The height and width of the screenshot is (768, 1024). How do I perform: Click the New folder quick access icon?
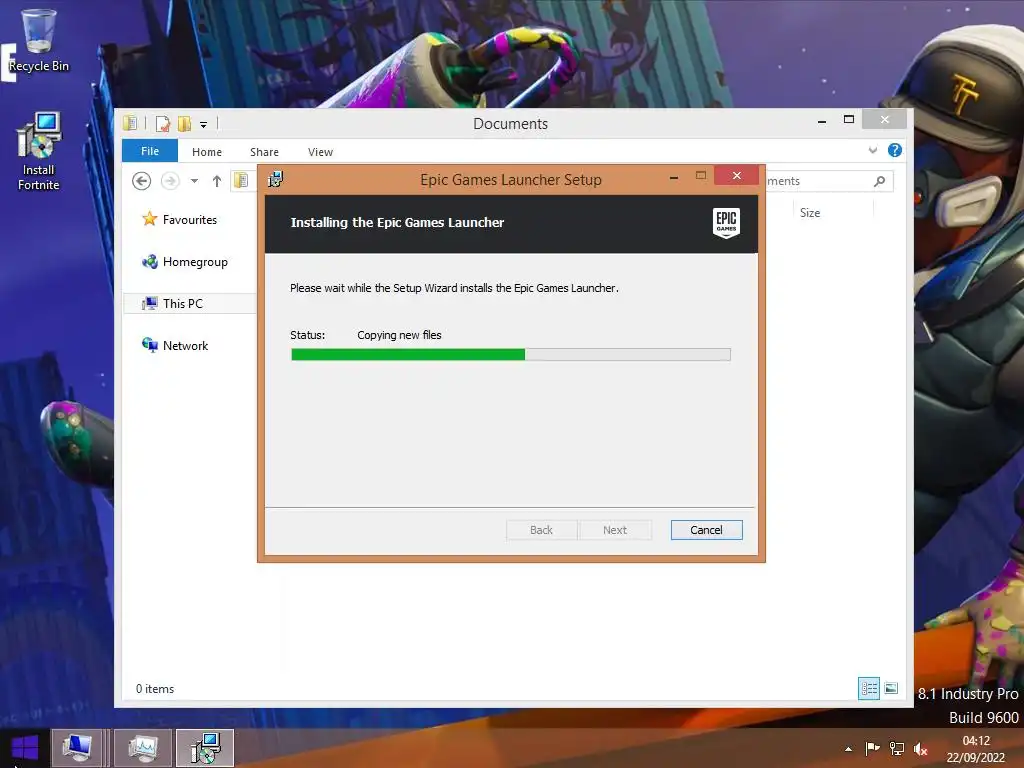coord(185,123)
